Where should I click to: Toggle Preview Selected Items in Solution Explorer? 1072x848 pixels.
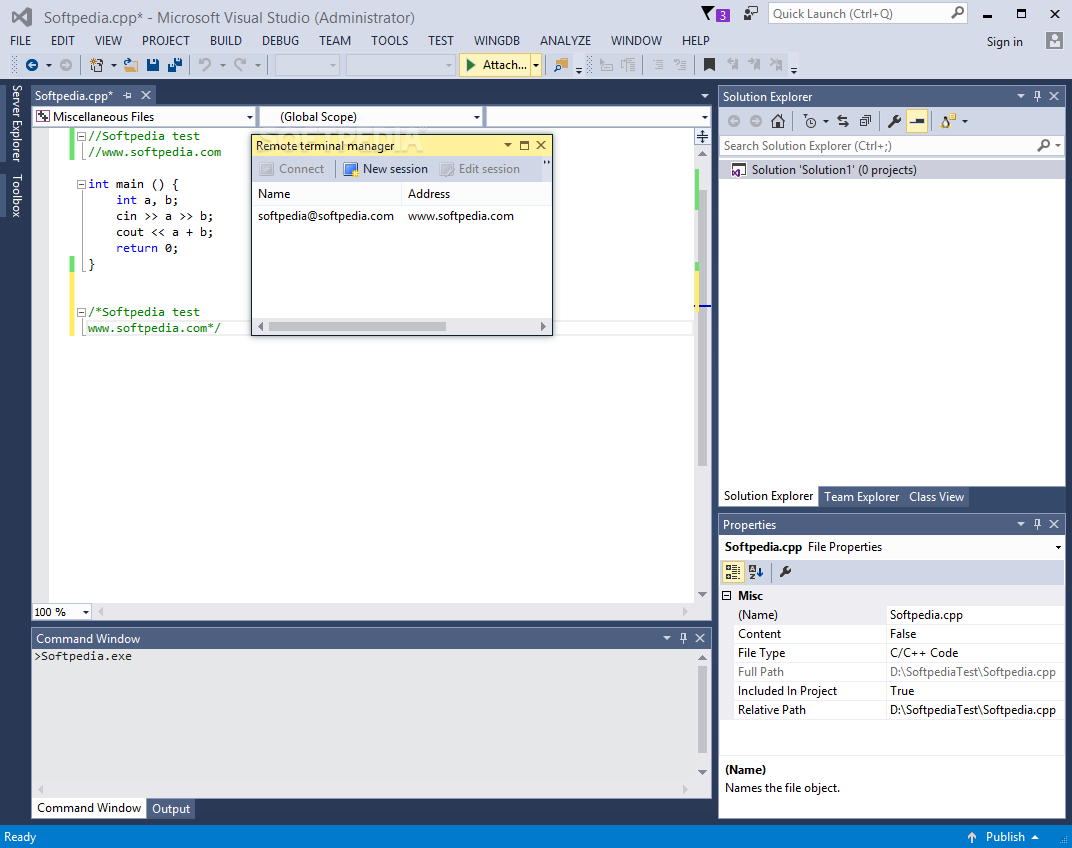[x=917, y=121]
